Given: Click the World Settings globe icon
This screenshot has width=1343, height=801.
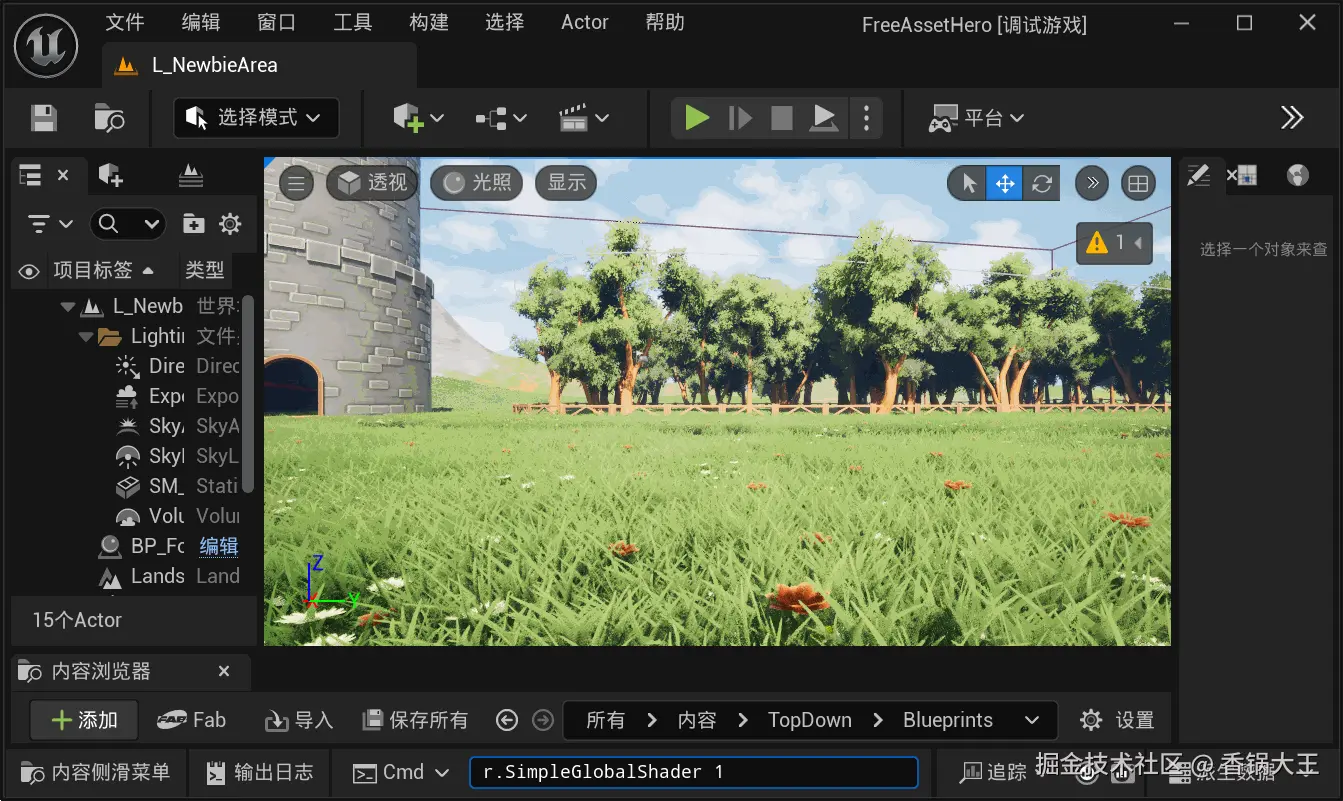Looking at the screenshot, I should click(x=1298, y=175).
